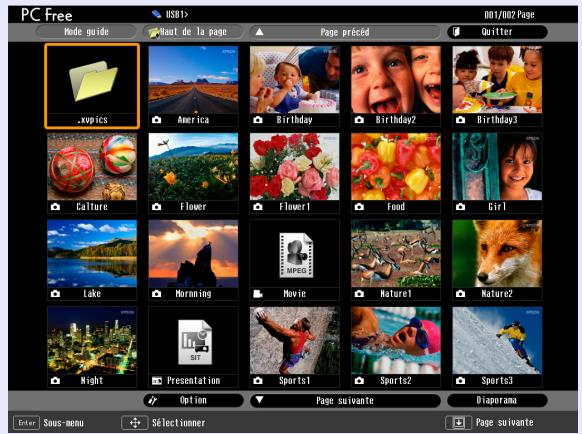Go to Haut de la page
Image resolution: width=582 pixels, height=434 pixels.
click(x=193, y=32)
